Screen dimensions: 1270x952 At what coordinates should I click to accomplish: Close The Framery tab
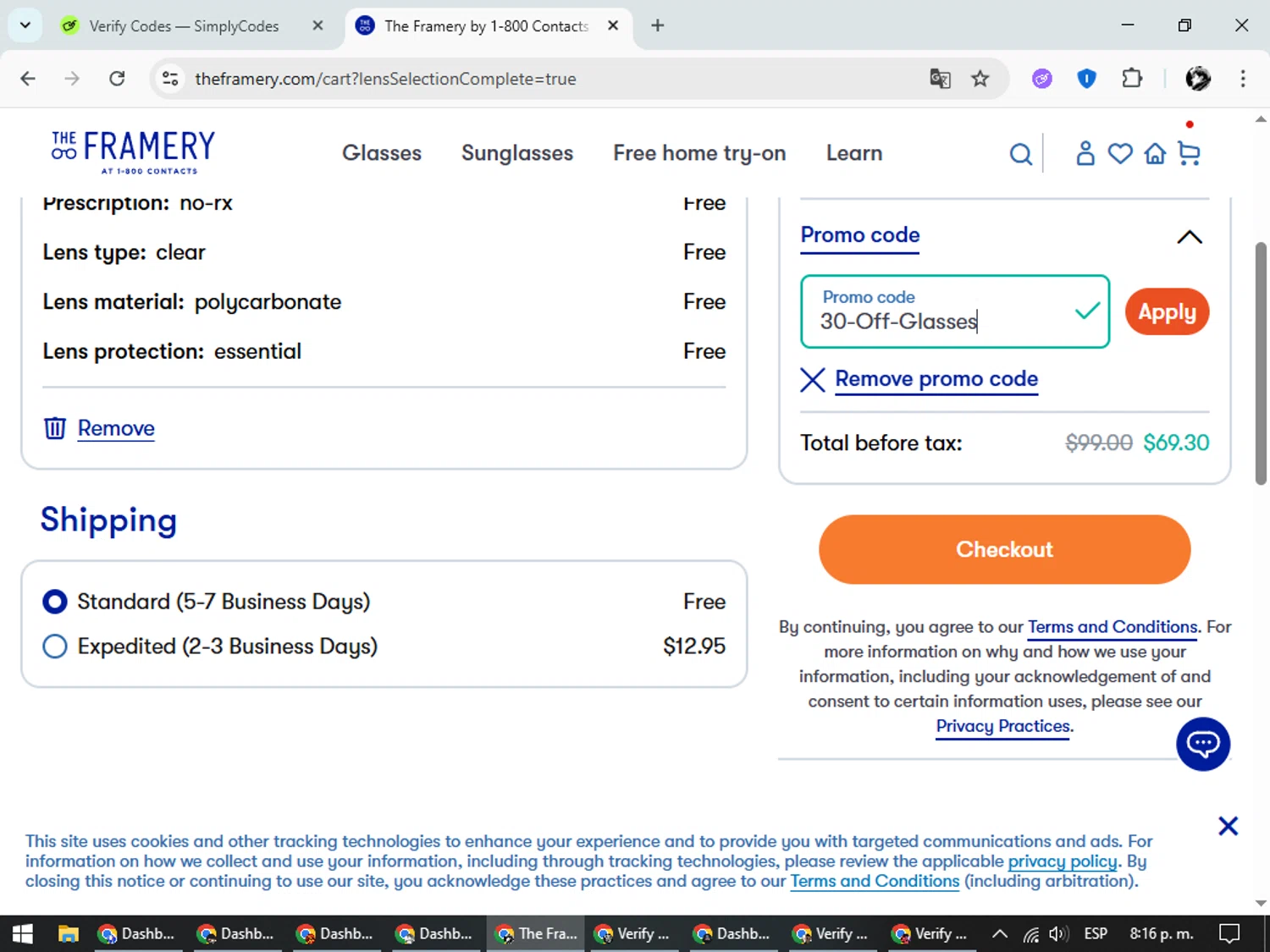click(613, 25)
